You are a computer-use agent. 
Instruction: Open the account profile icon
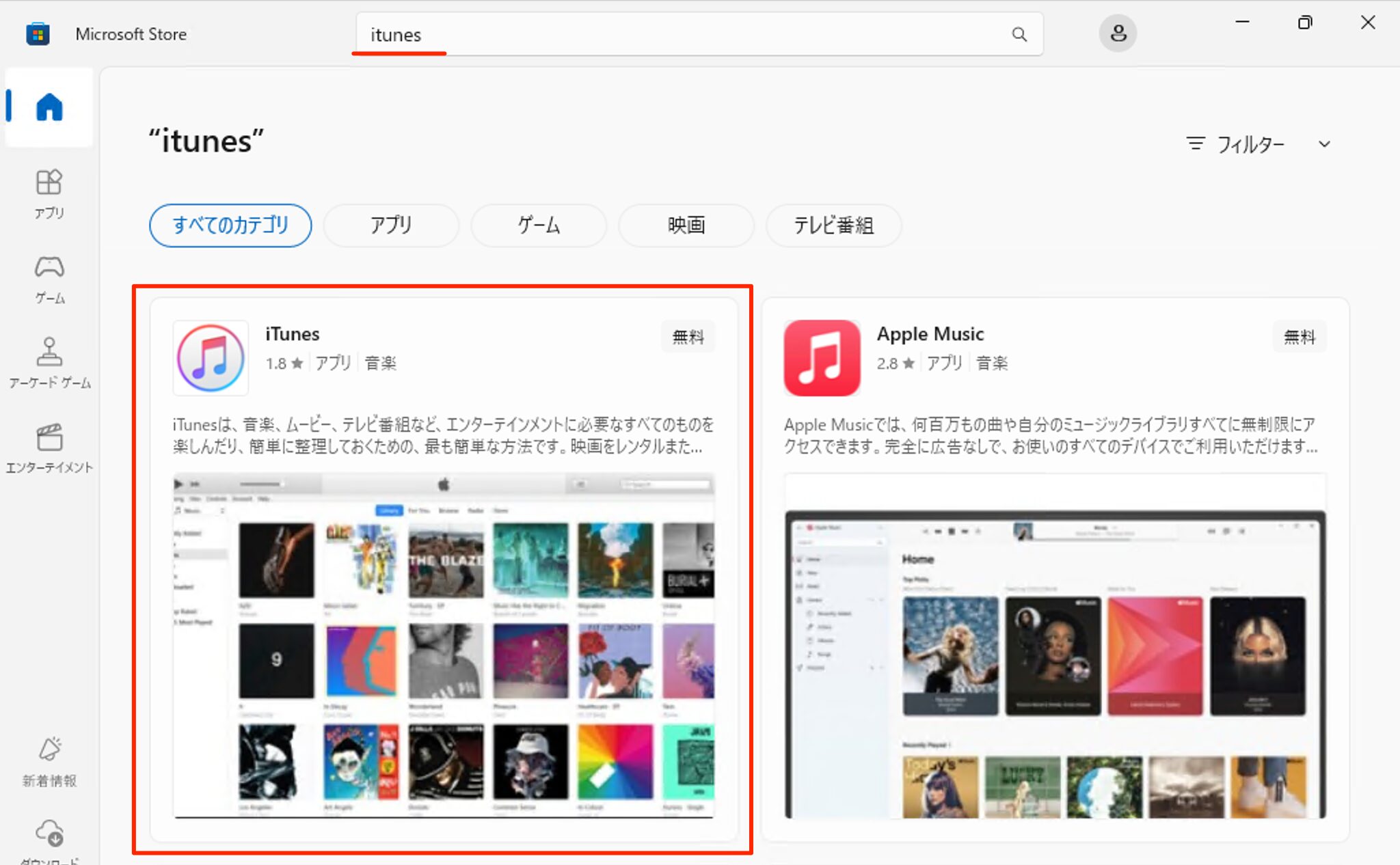tap(1118, 32)
